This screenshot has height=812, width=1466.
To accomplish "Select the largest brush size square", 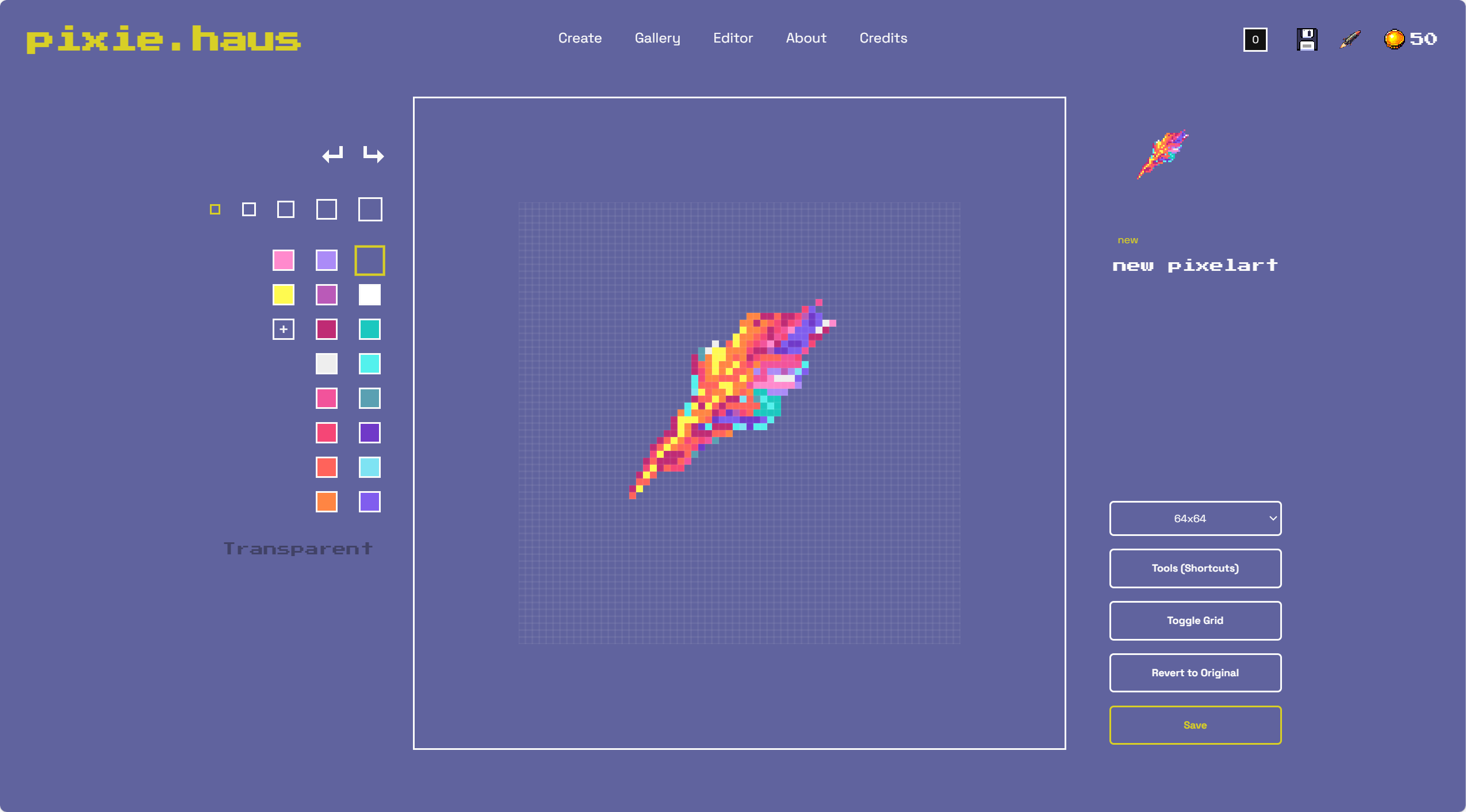I will tap(370, 209).
